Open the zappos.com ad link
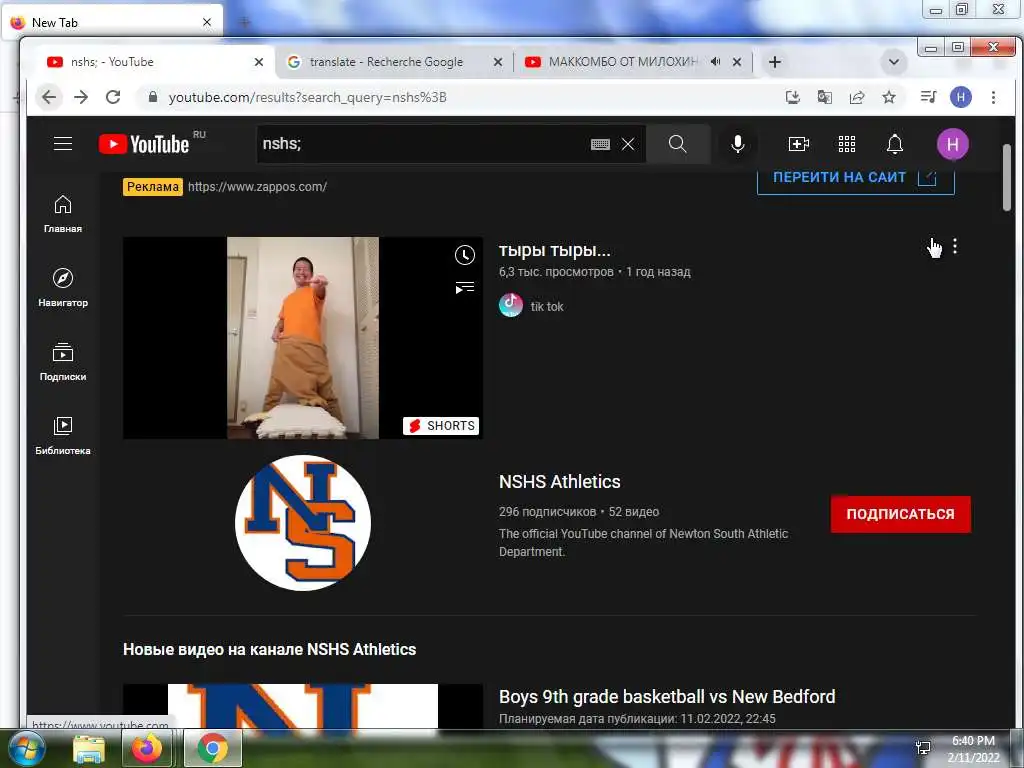Viewport: 1024px width, 768px height. pos(257,187)
